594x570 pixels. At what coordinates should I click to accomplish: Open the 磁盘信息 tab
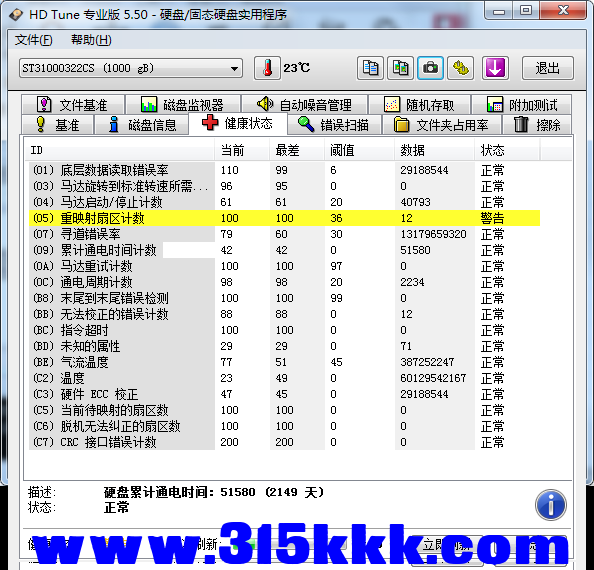[x=142, y=125]
